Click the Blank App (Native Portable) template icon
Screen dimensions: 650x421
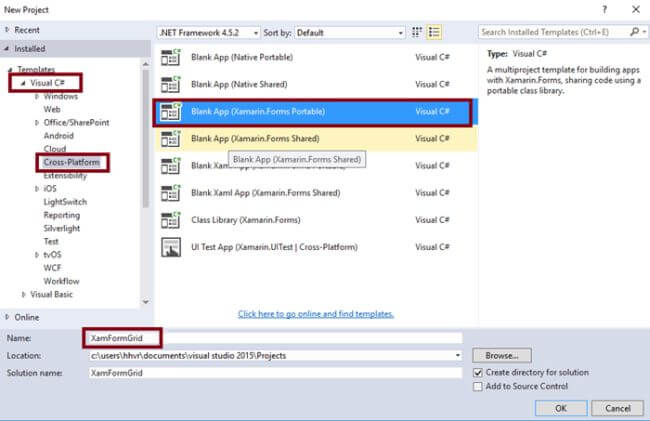(171, 57)
